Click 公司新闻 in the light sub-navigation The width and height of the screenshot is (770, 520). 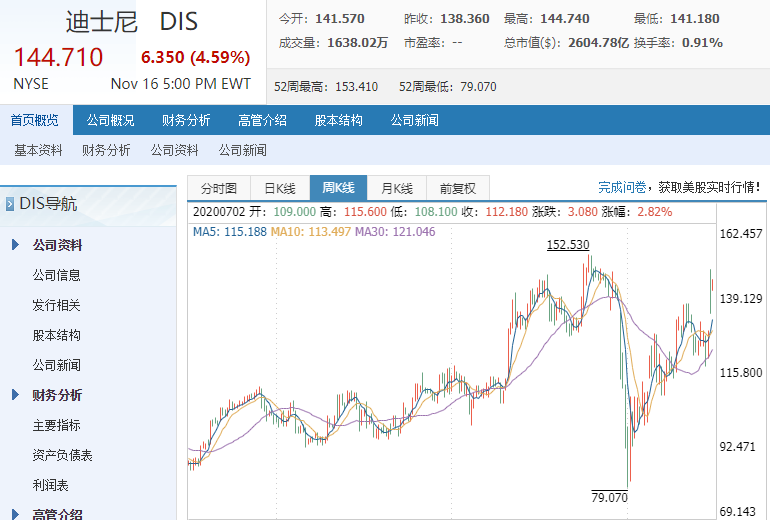click(x=243, y=150)
